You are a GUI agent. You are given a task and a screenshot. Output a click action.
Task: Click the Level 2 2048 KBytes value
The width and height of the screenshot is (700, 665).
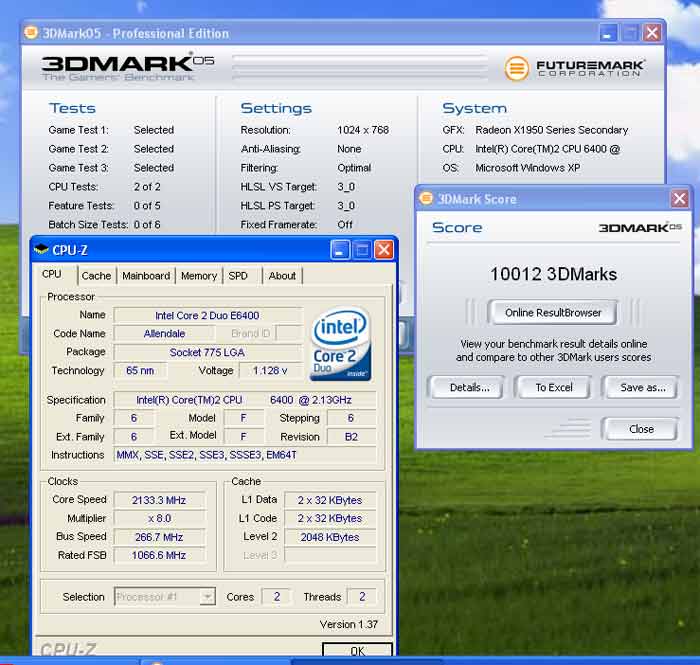[330, 537]
